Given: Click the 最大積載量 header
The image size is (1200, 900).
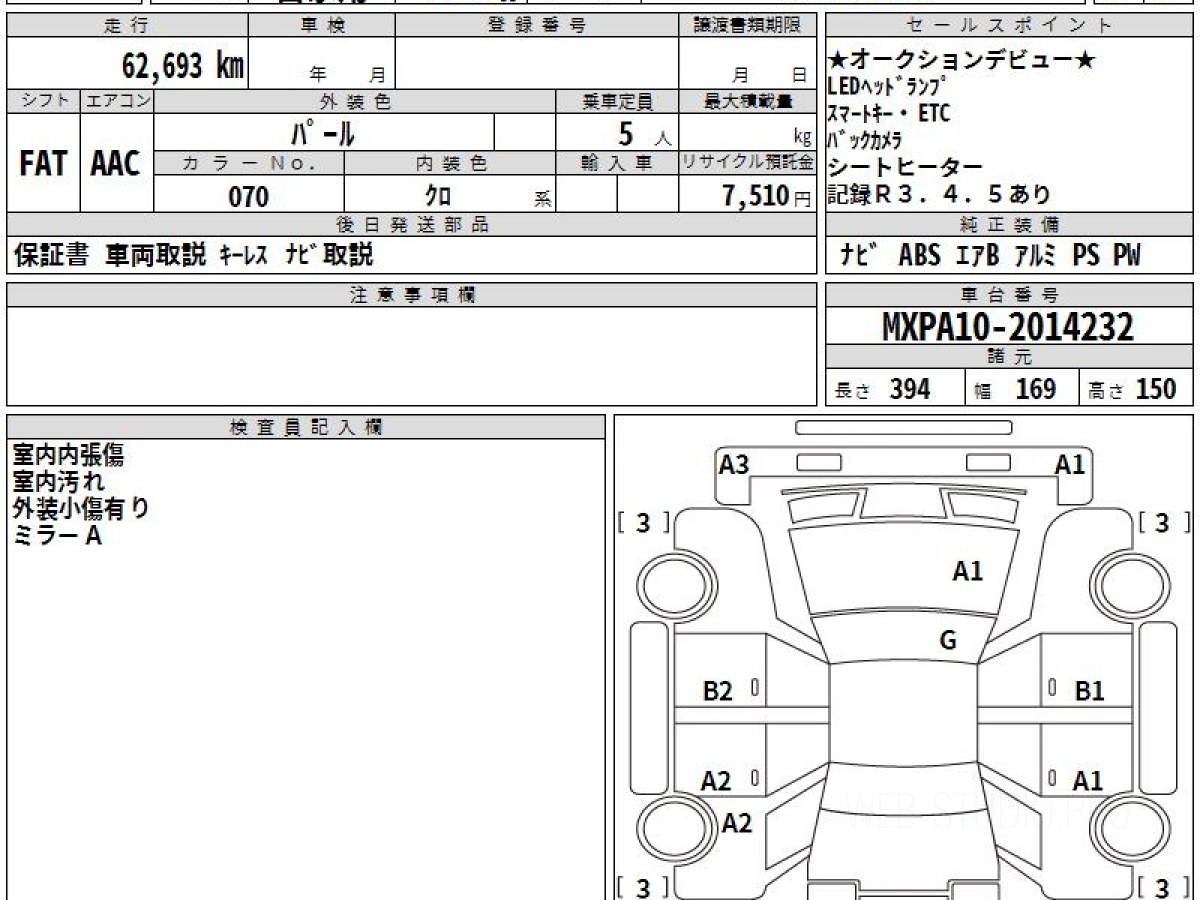Looking at the screenshot, I should click(x=747, y=101).
